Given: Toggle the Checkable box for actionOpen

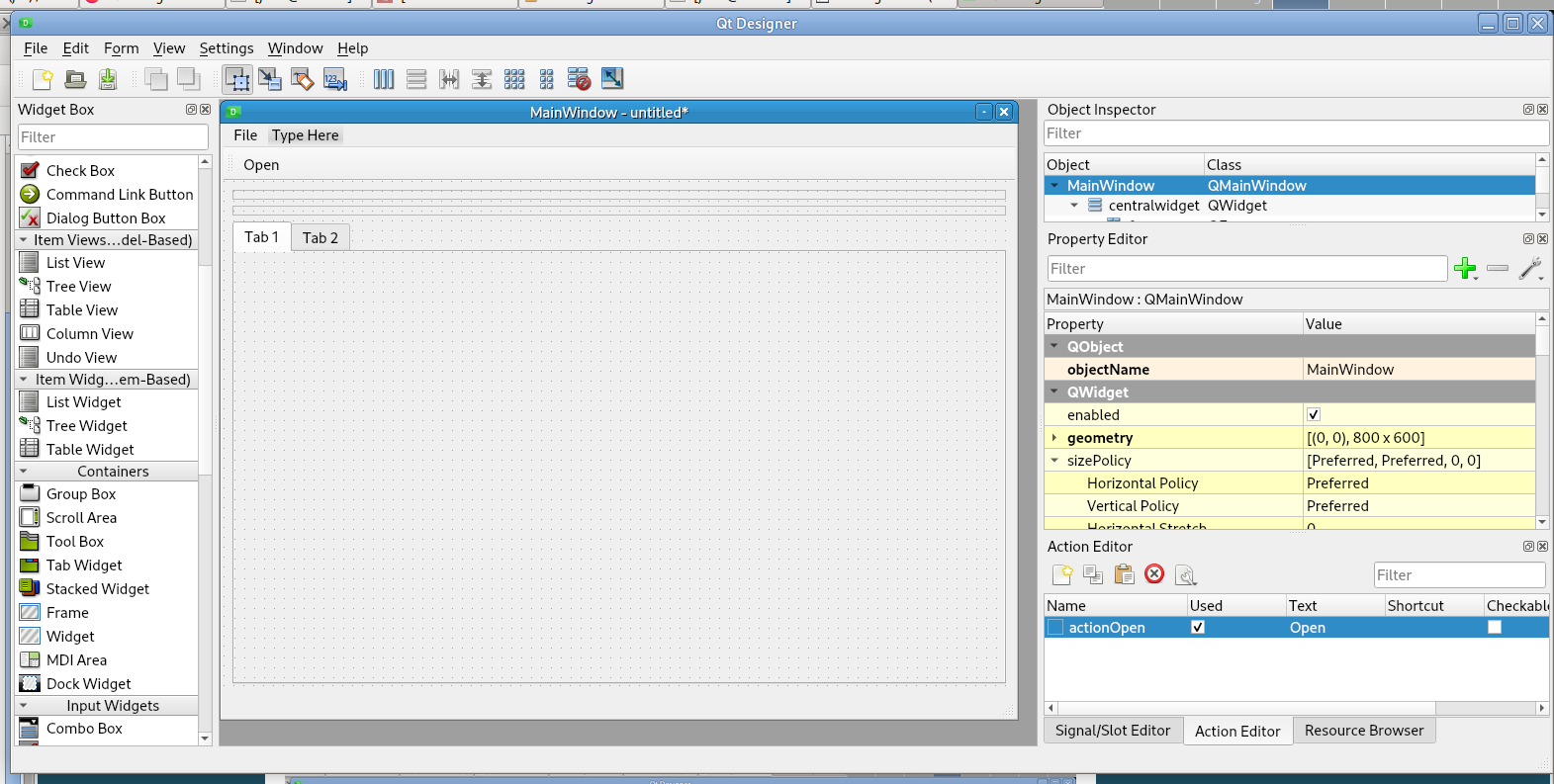Looking at the screenshot, I should pos(1495,628).
